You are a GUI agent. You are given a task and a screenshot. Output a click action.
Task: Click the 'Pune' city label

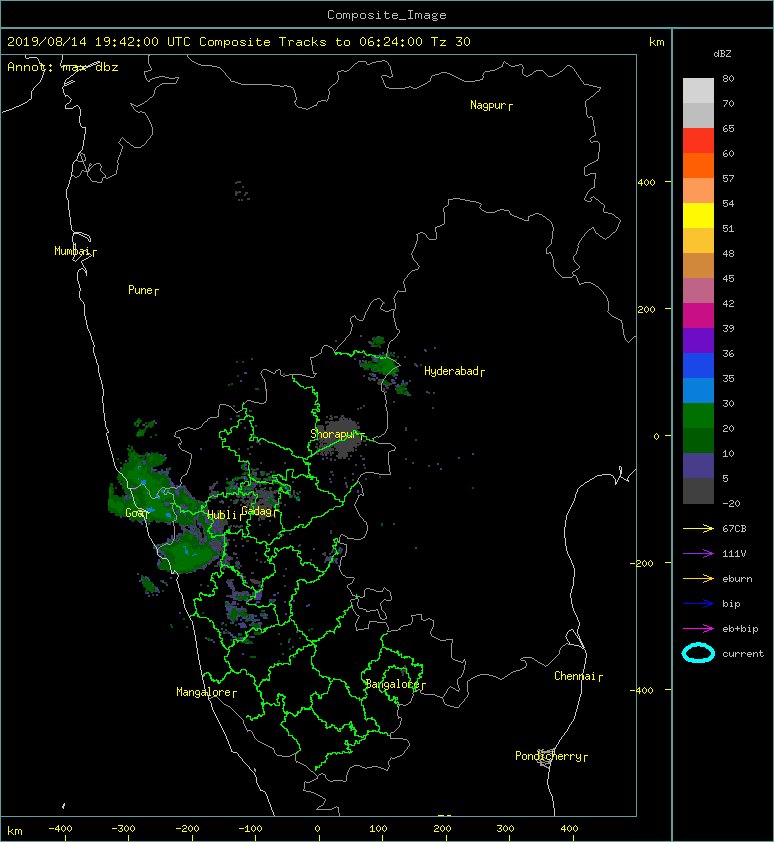point(140,290)
